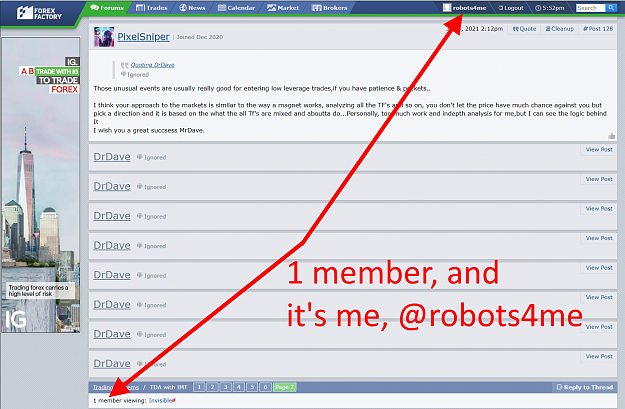Go to thread page 5
The width and height of the screenshot is (625, 409).
pos(252,387)
